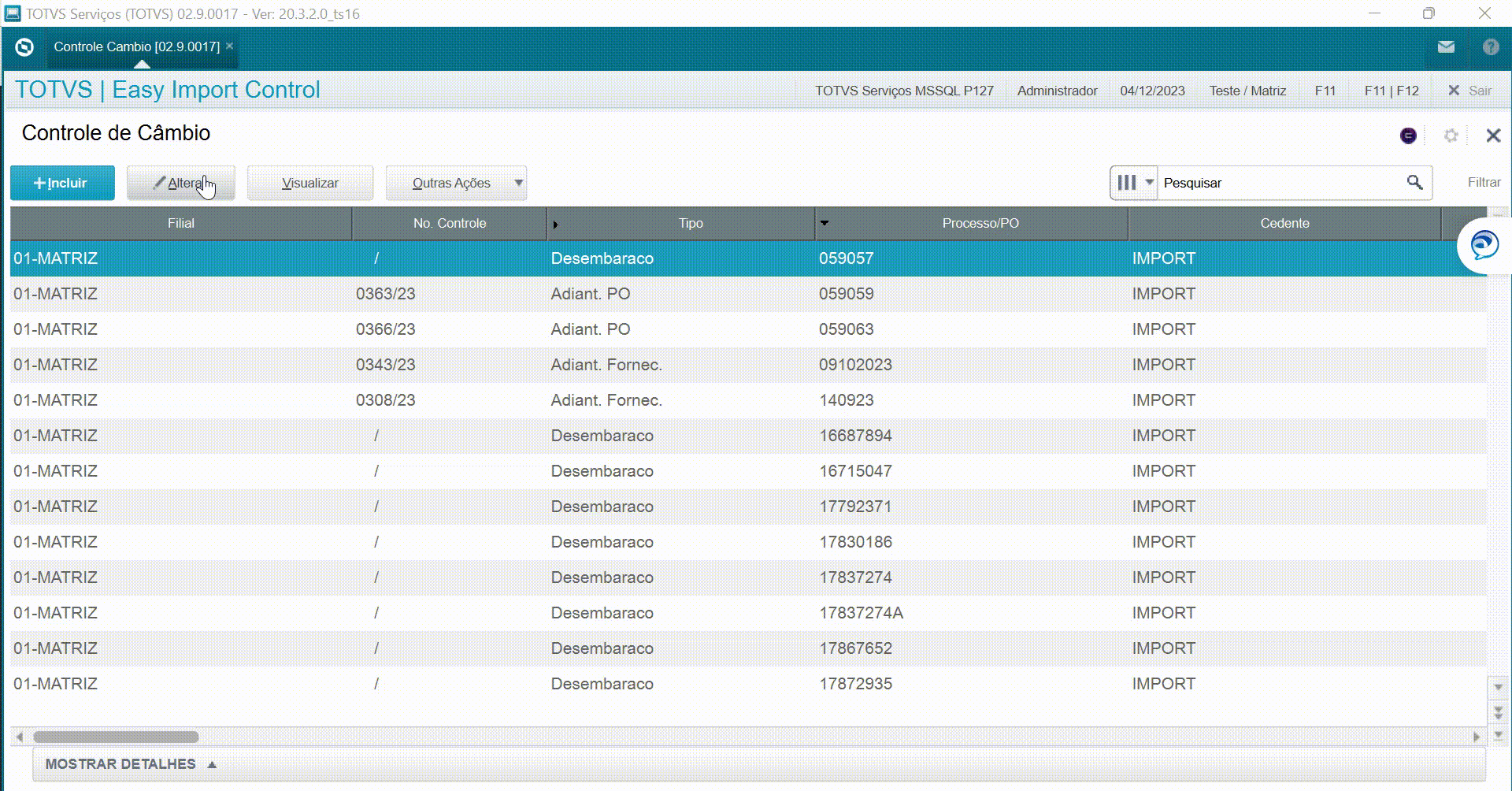
Task: Open the help question mark icon
Action: [x=1491, y=47]
